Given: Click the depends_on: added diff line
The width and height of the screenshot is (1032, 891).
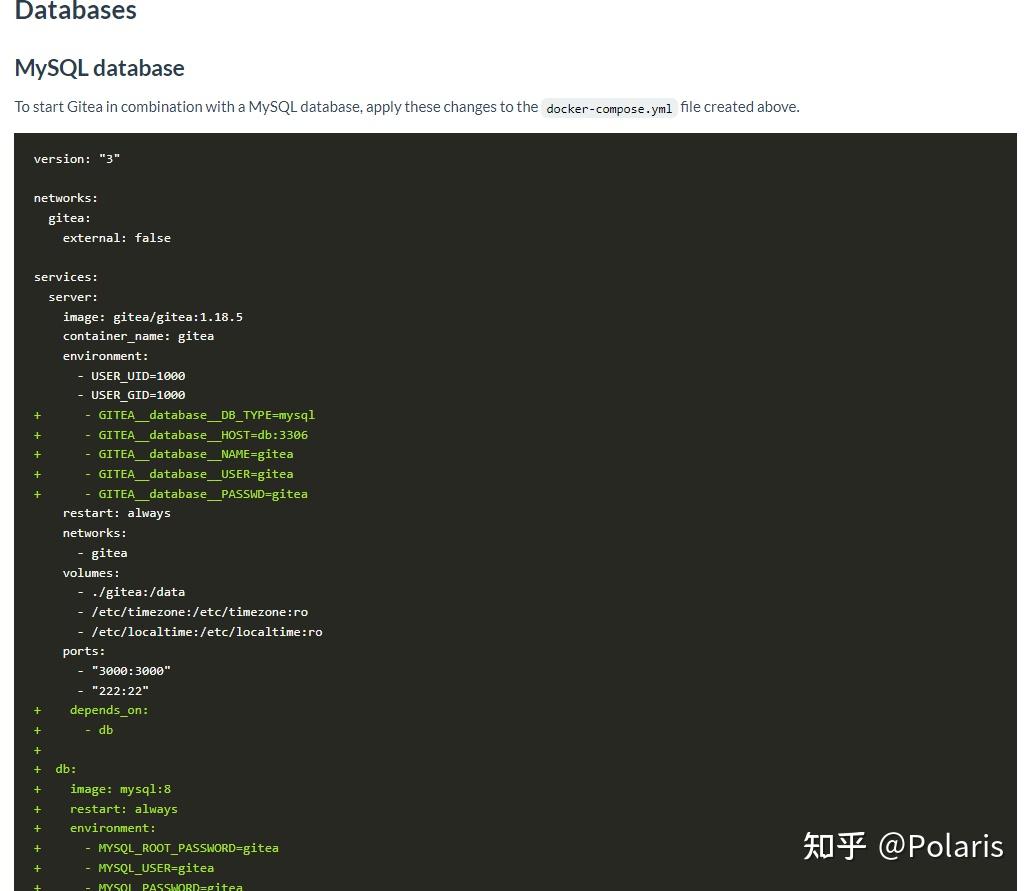Looking at the screenshot, I should pos(108,710).
